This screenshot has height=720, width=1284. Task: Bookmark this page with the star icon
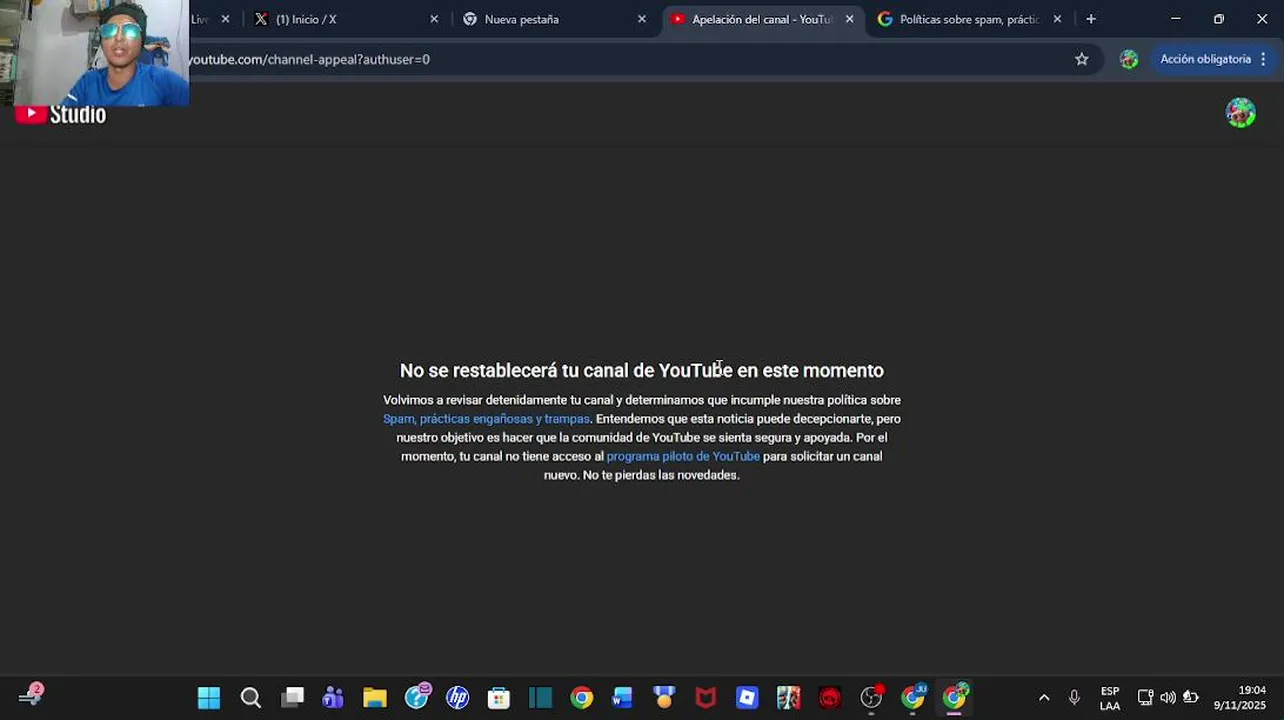(1082, 59)
